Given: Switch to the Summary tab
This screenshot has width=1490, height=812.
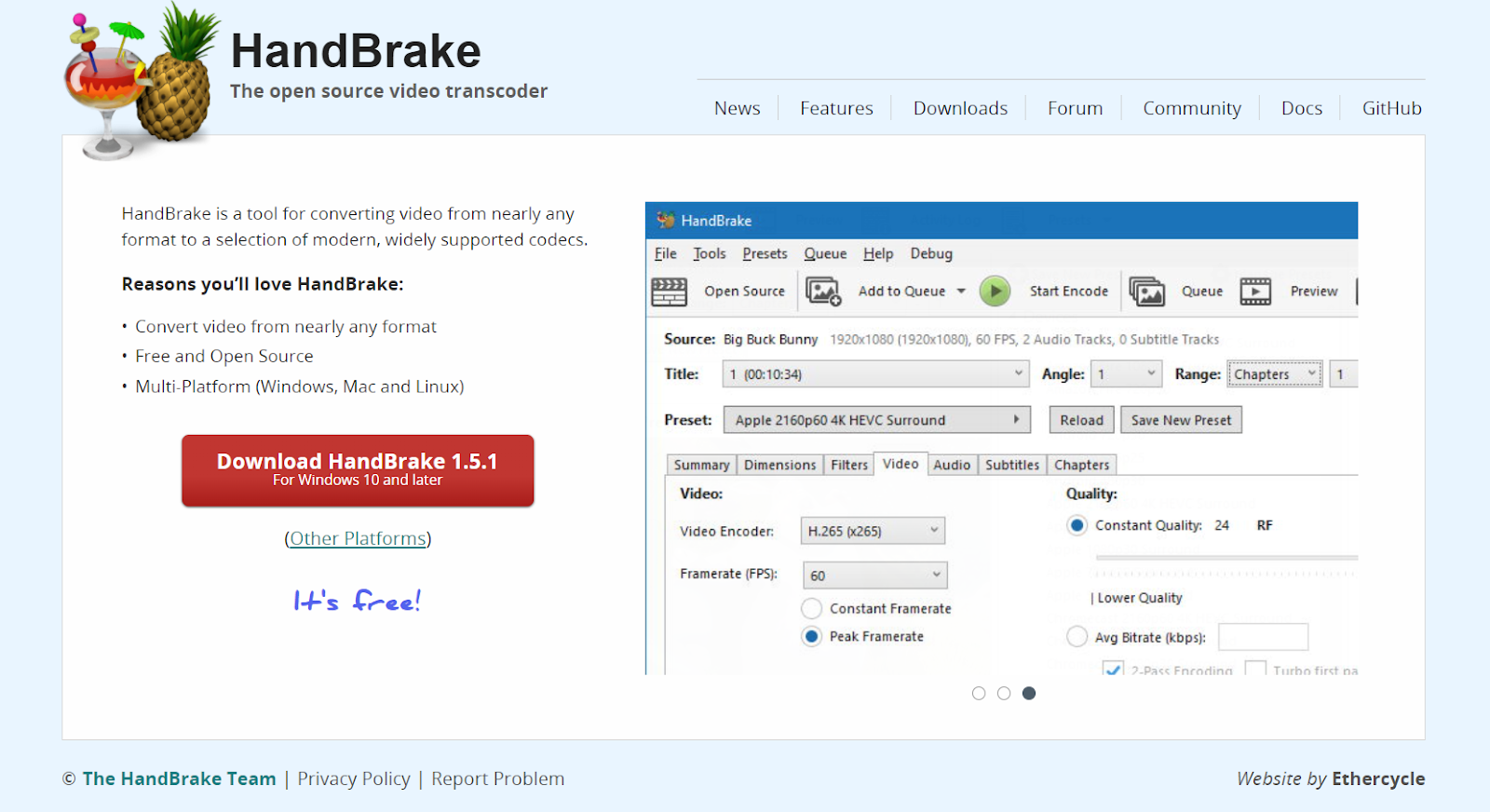Looking at the screenshot, I should 701,465.
